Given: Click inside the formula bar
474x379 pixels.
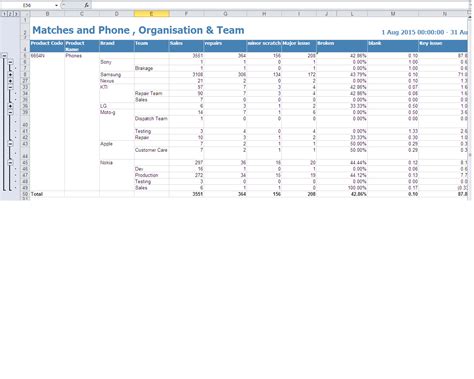Looking at the screenshot, I should pos(280,5).
